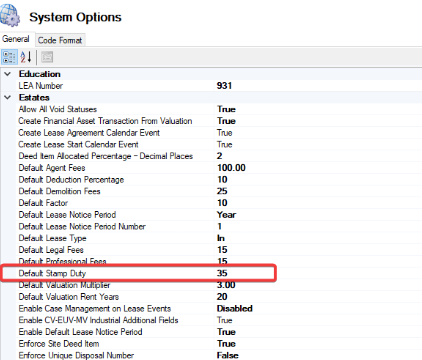The width and height of the screenshot is (422, 360).
Task: Collapse the Education category
Action: coord(7,74)
